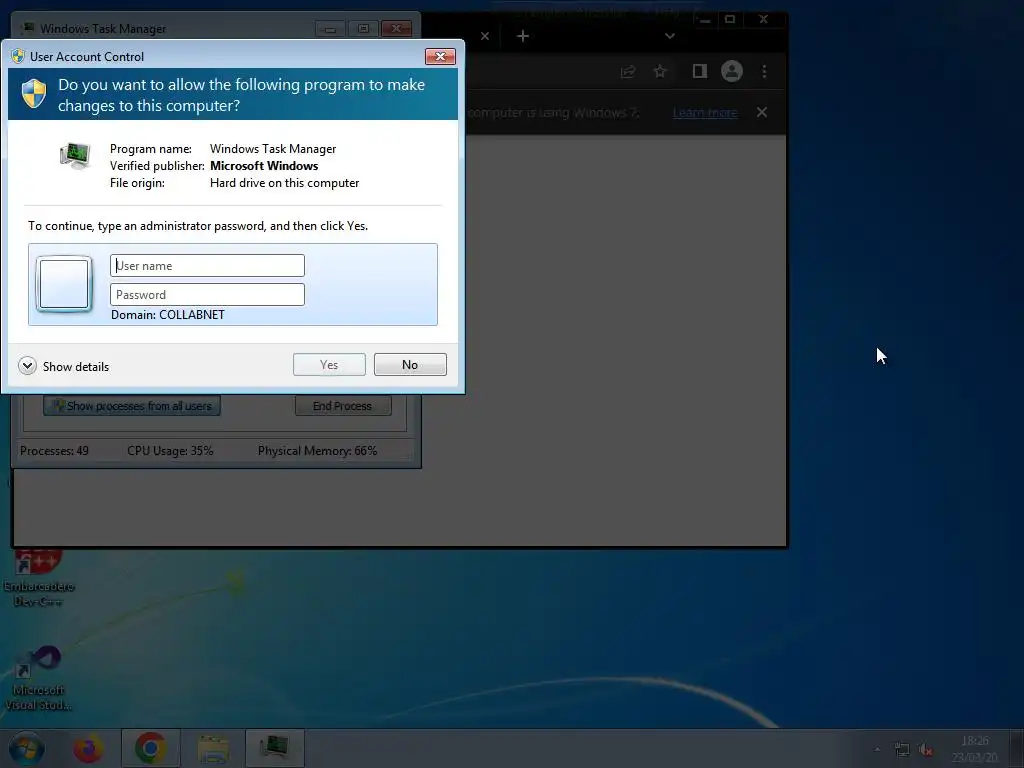The image size is (1024, 768).
Task: Click Show processes from all users button
Action: [132, 406]
